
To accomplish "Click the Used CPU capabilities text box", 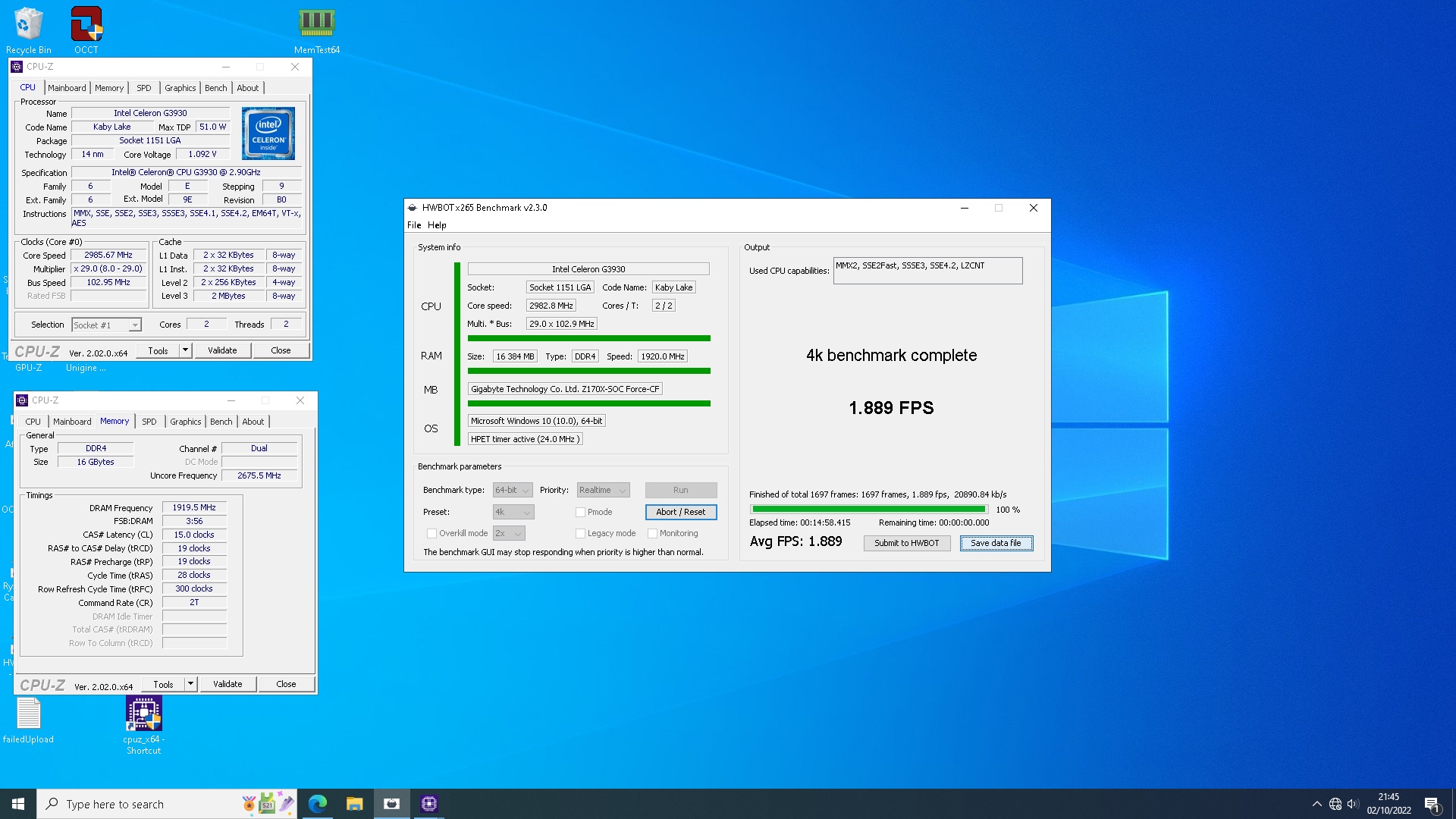I will pos(927,271).
